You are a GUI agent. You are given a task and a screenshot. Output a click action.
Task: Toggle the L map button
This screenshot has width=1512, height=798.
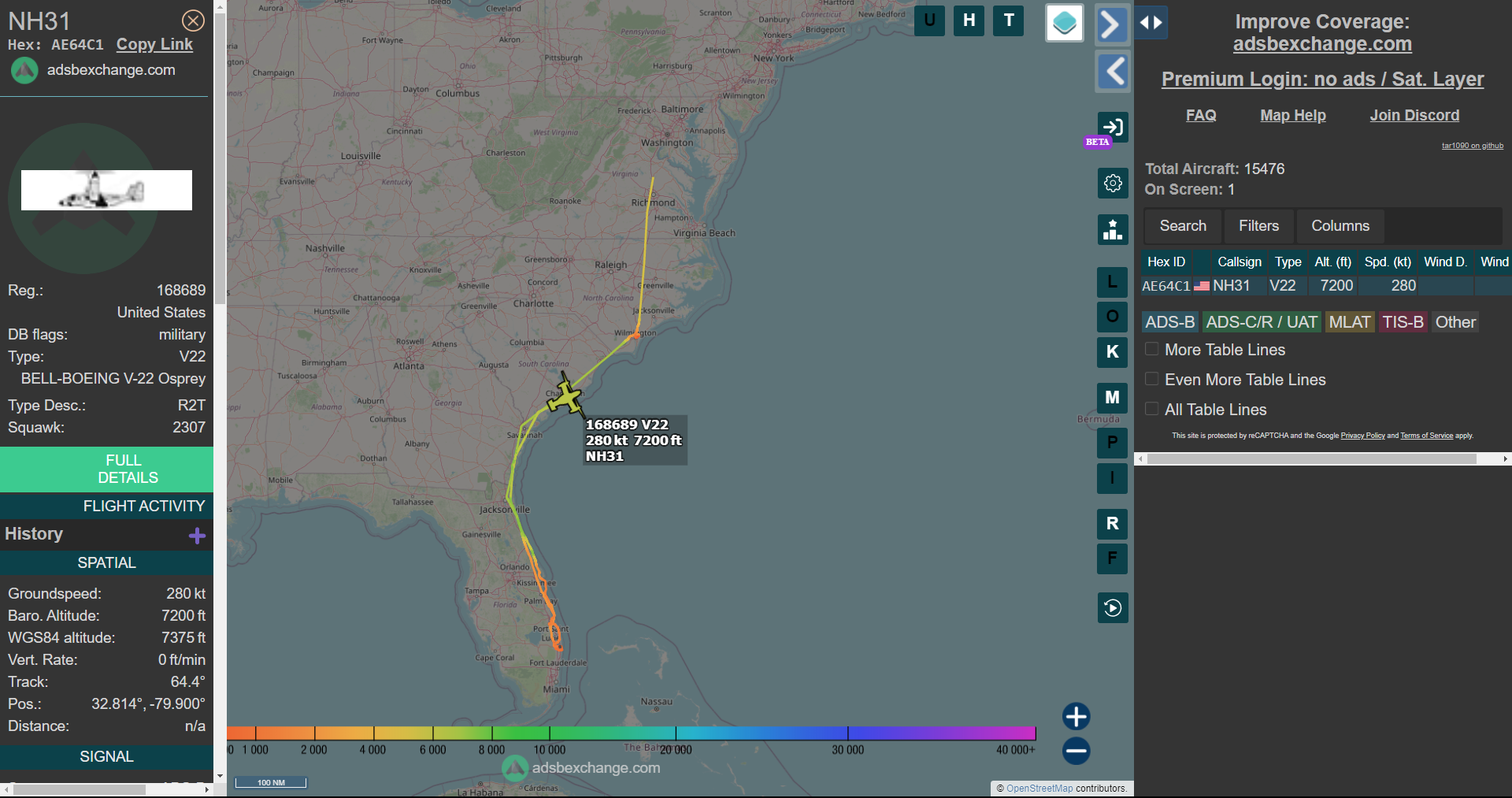[x=1112, y=282]
